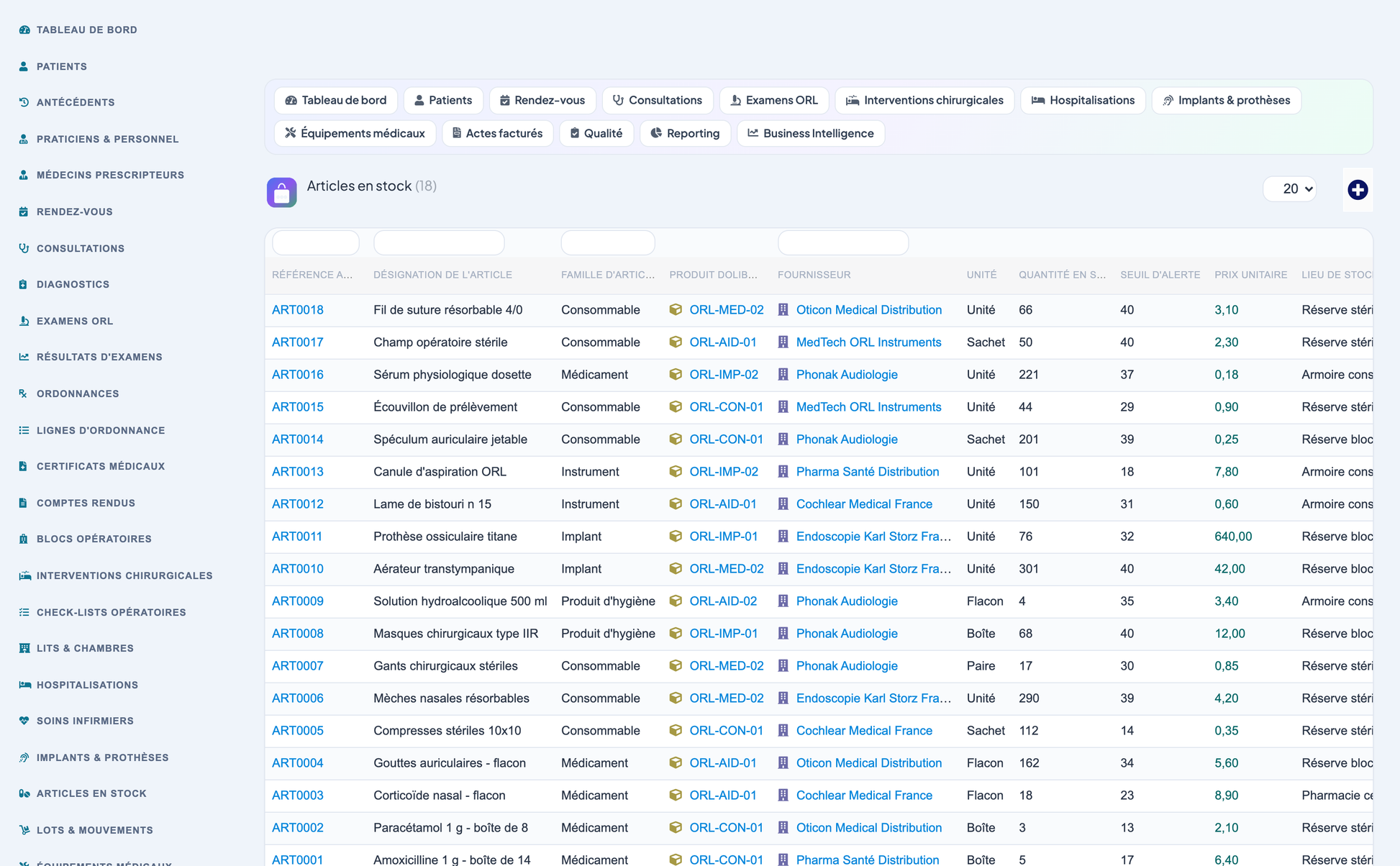
Task: Click the Soins infirmiers heart icon
Action: point(24,721)
